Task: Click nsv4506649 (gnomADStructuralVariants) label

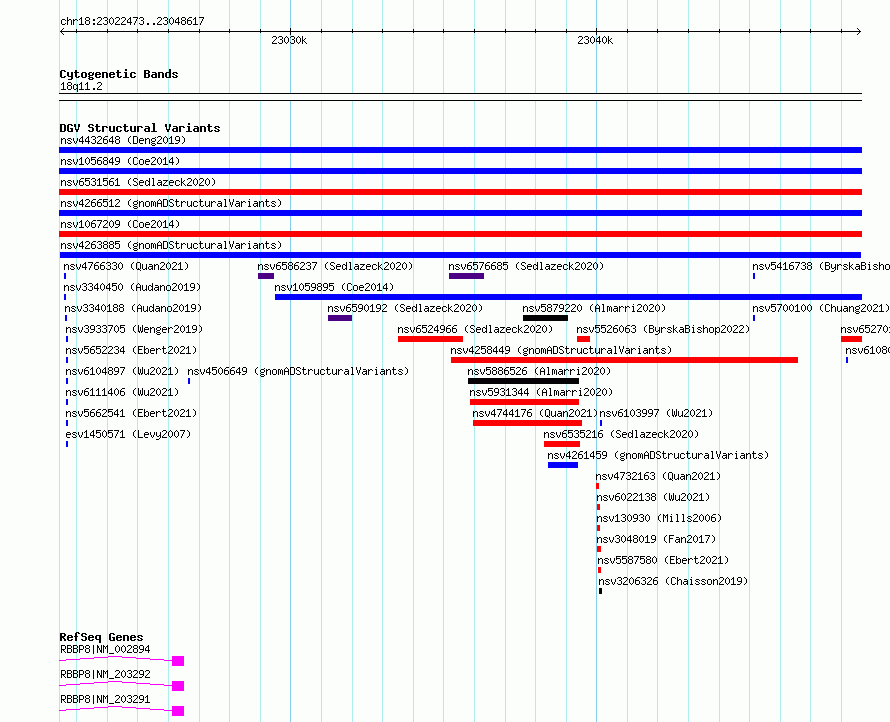Action: click(x=299, y=371)
